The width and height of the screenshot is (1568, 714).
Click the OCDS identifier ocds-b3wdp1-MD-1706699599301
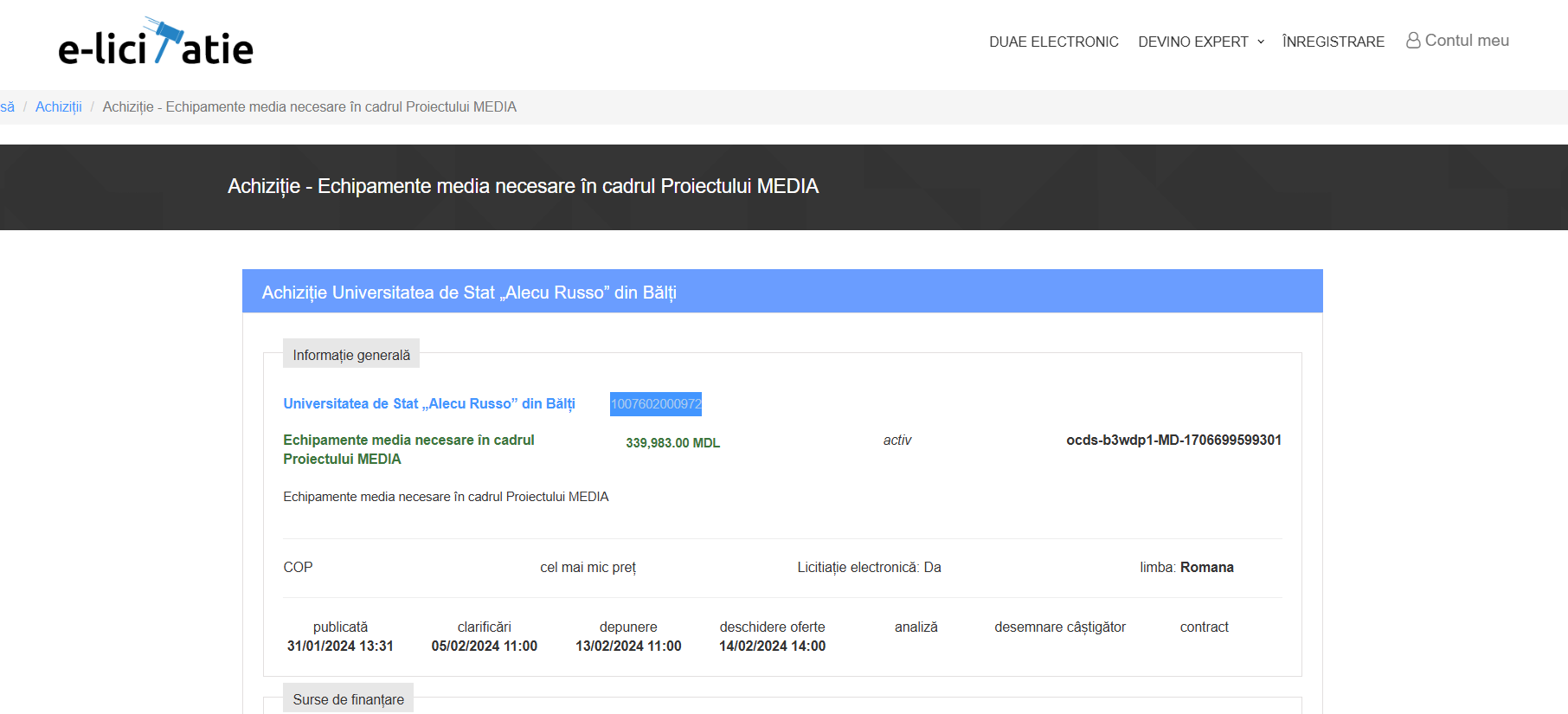[x=1173, y=440]
